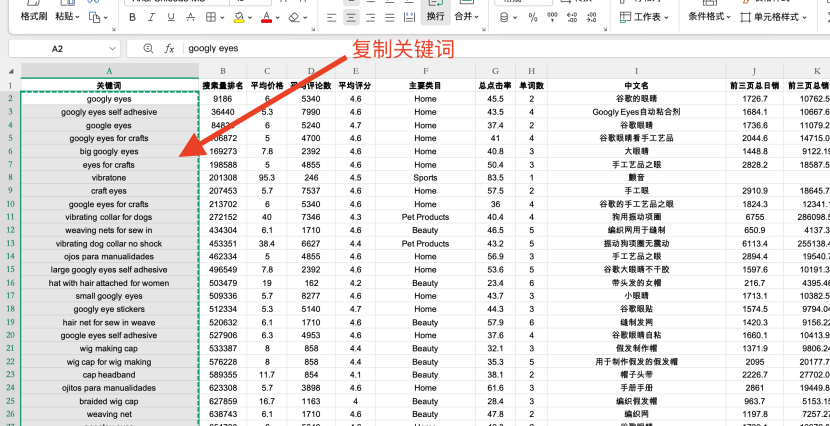Click the red font color icon
This screenshot has height=426, width=830.
pyautogui.click(x=267, y=17)
